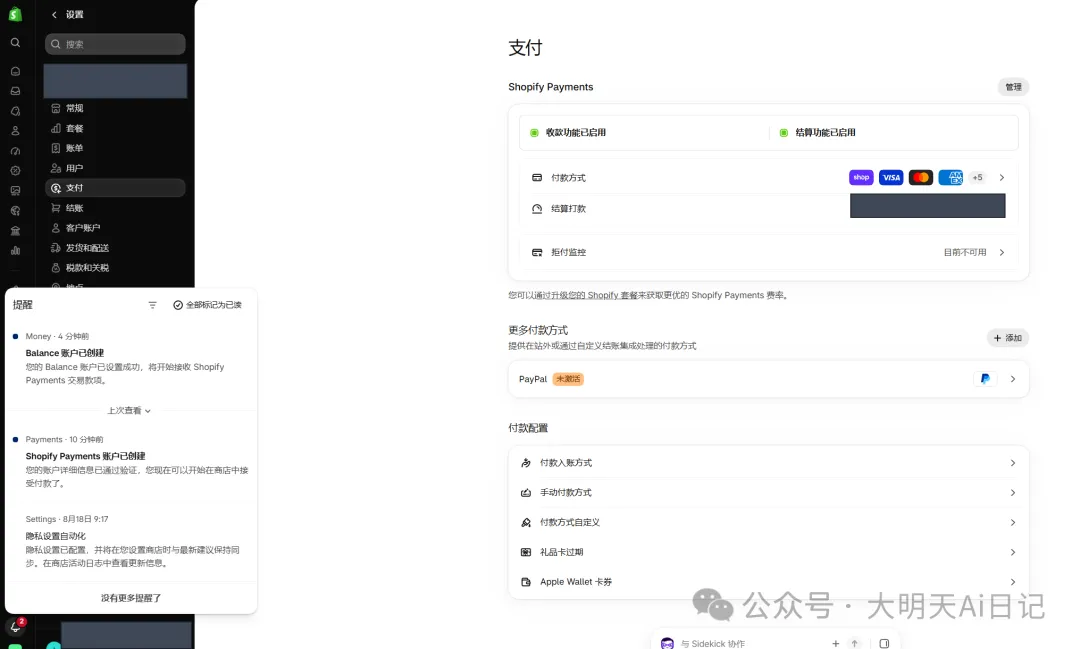Open Discounts badge icon in rail
This screenshot has width=1080, height=649.
click(x=15, y=171)
